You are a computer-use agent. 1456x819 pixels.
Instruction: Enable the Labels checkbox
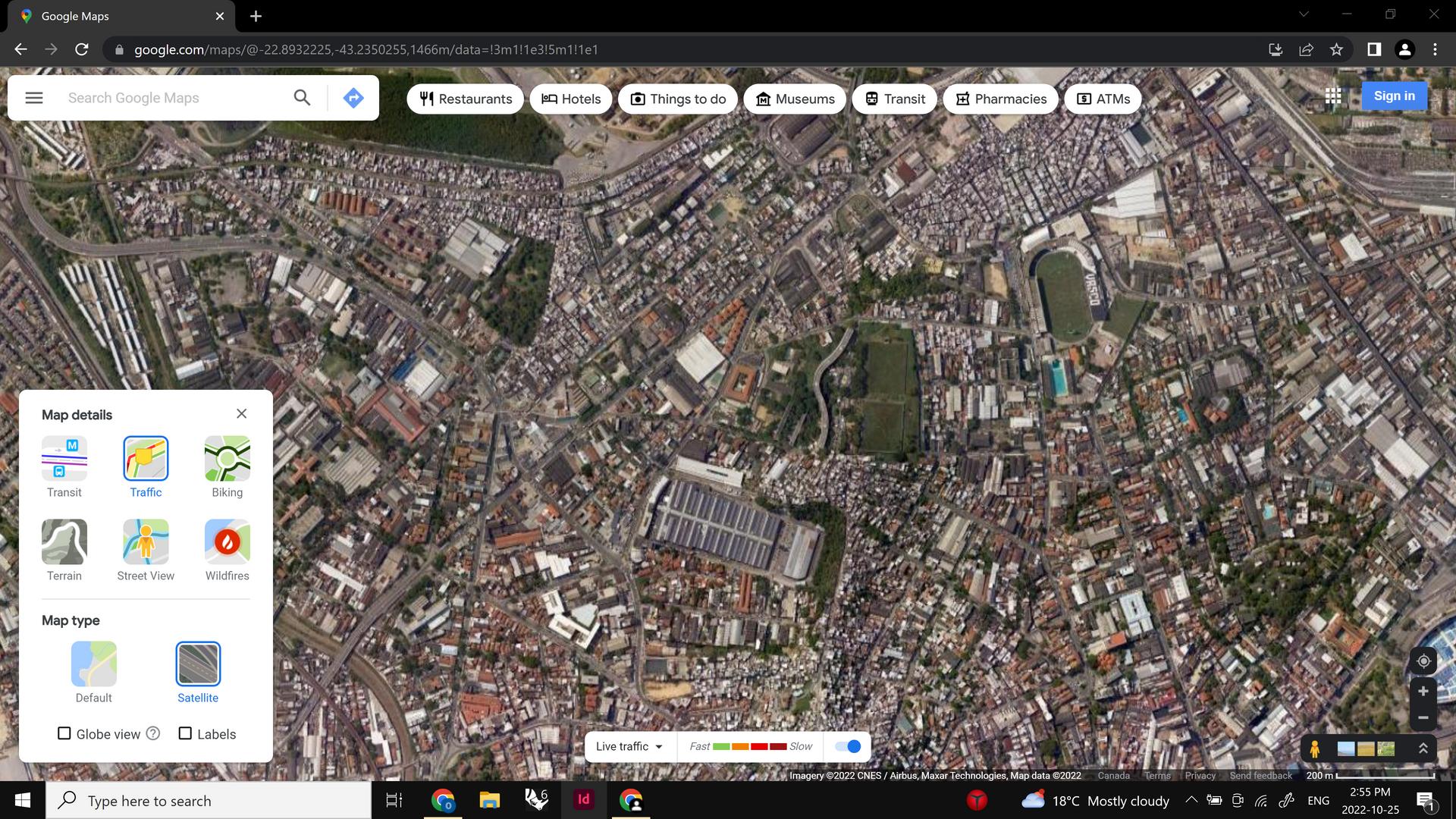point(185,733)
